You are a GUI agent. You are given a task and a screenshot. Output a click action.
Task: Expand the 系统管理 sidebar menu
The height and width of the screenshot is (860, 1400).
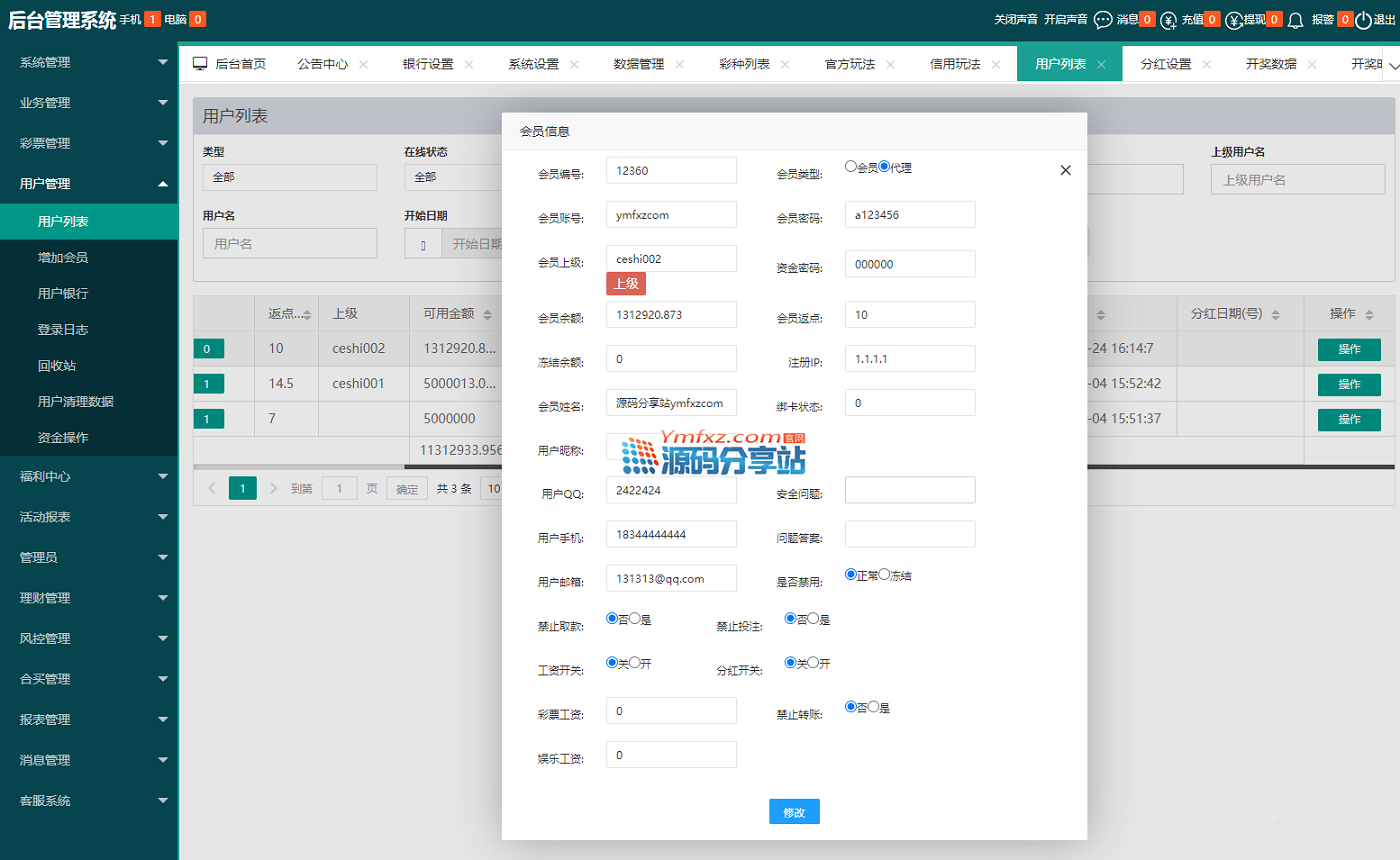point(88,62)
